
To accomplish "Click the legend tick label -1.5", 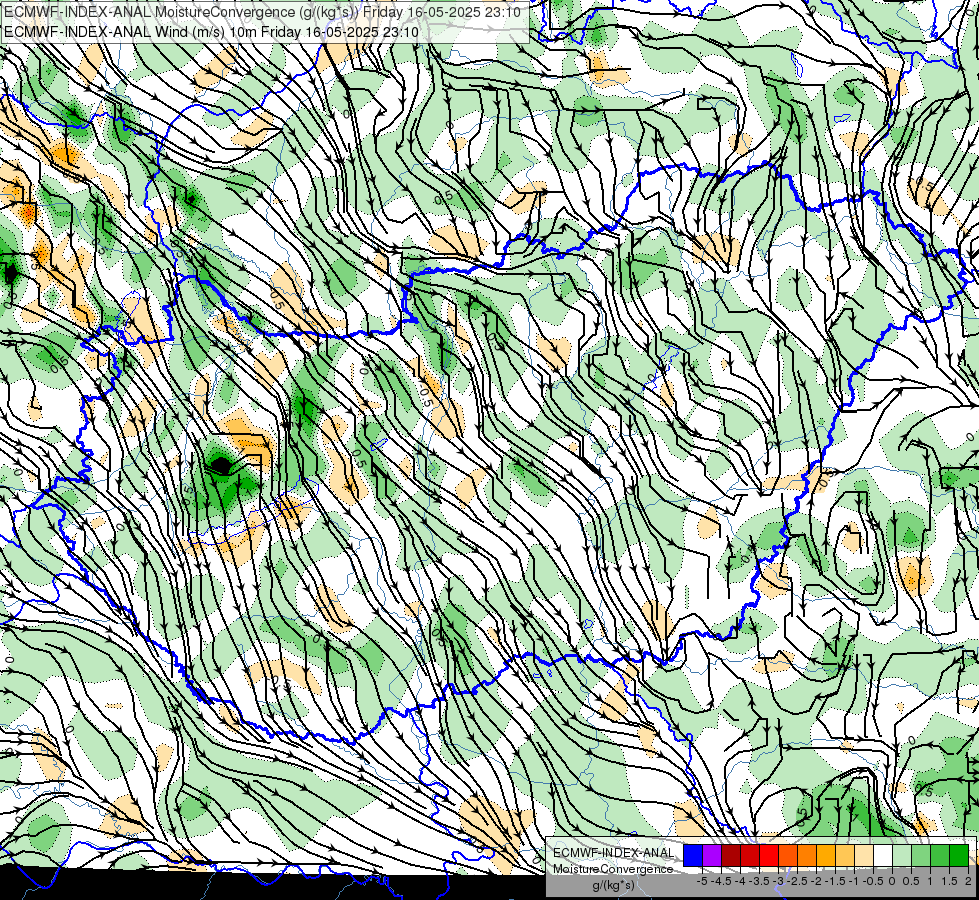I will click(835, 881).
